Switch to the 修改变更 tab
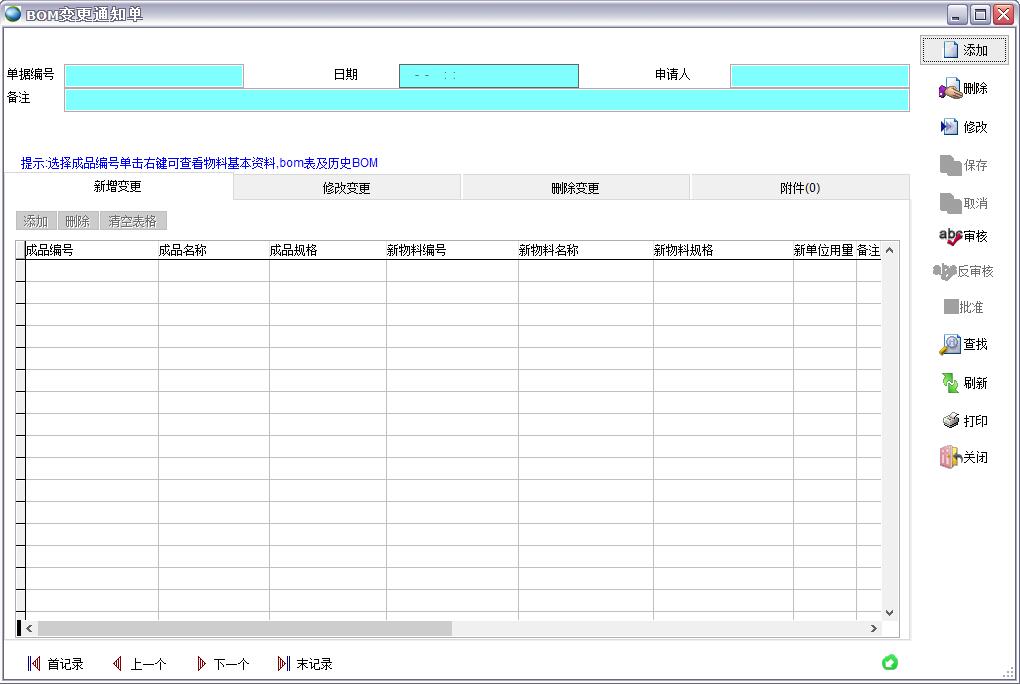 pyautogui.click(x=346, y=188)
